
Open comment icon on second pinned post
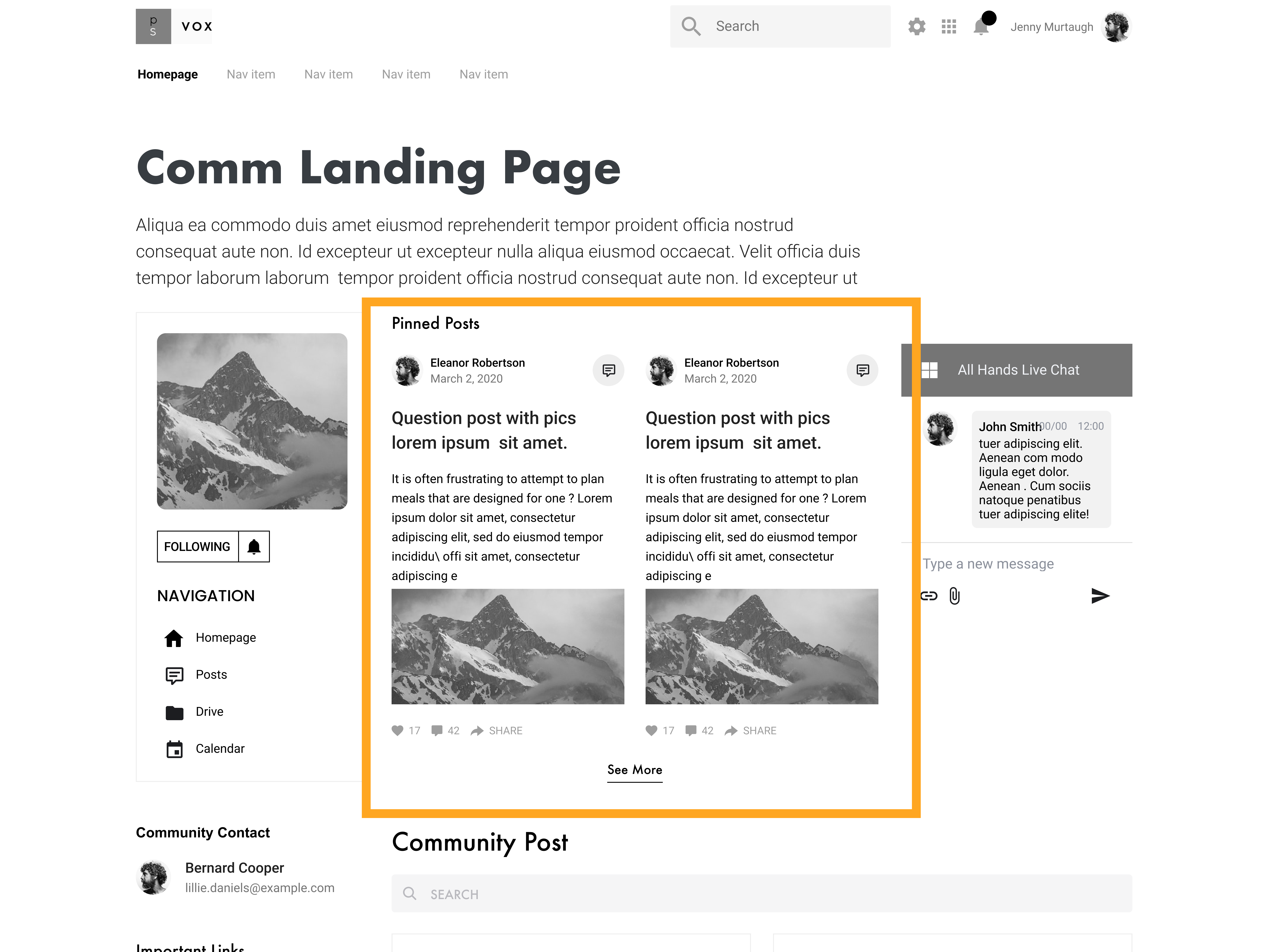pyautogui.click(x=862, y=370)
